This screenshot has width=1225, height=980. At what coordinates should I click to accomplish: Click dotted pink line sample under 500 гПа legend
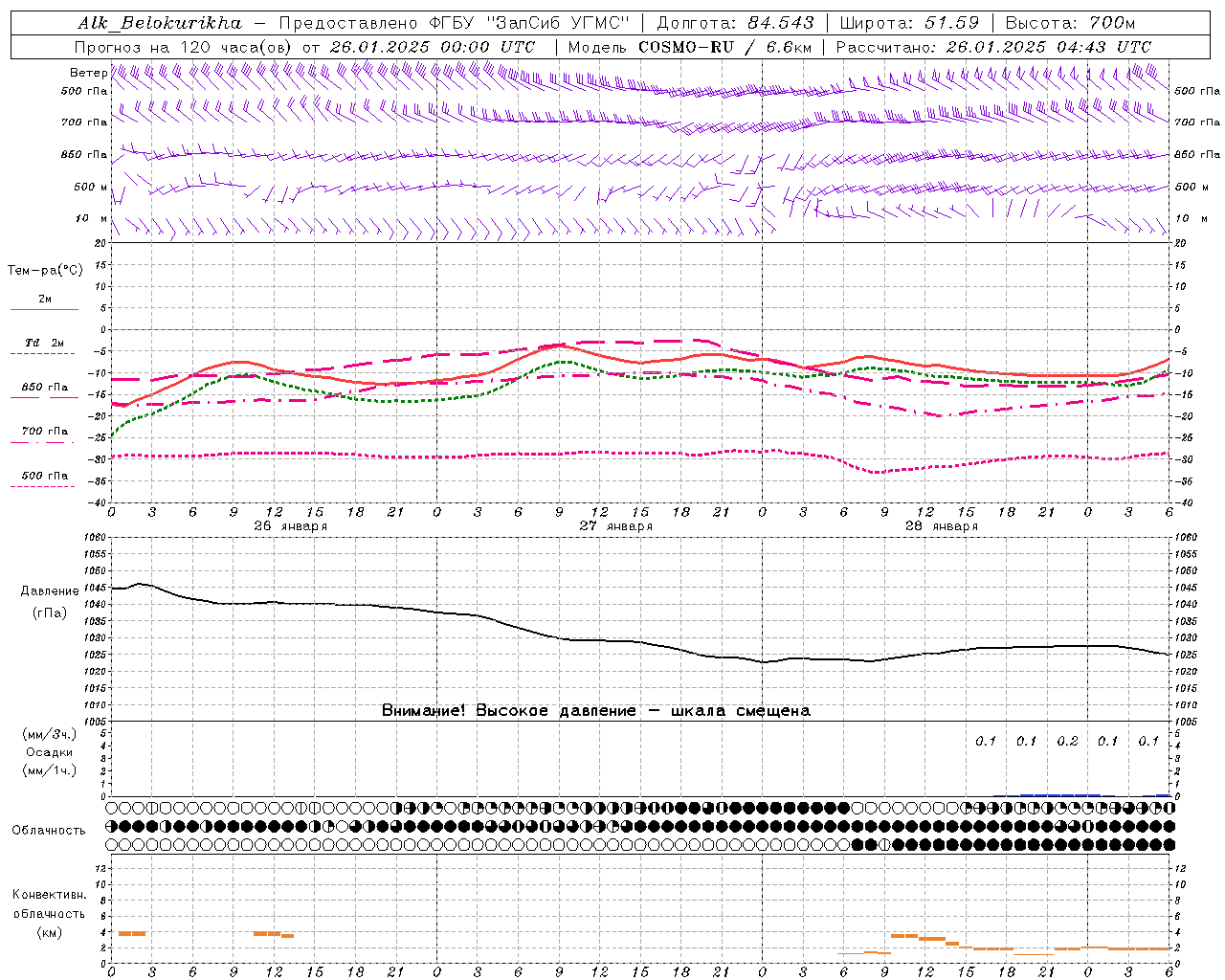click(42, 486)
